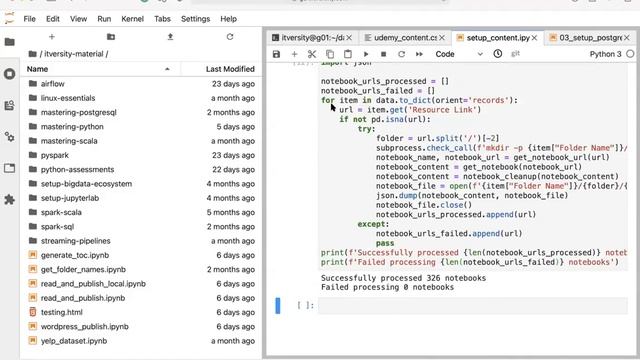Click the Python 3 kernel name
This screenshot has width=640, height=360.
[605, 54]
